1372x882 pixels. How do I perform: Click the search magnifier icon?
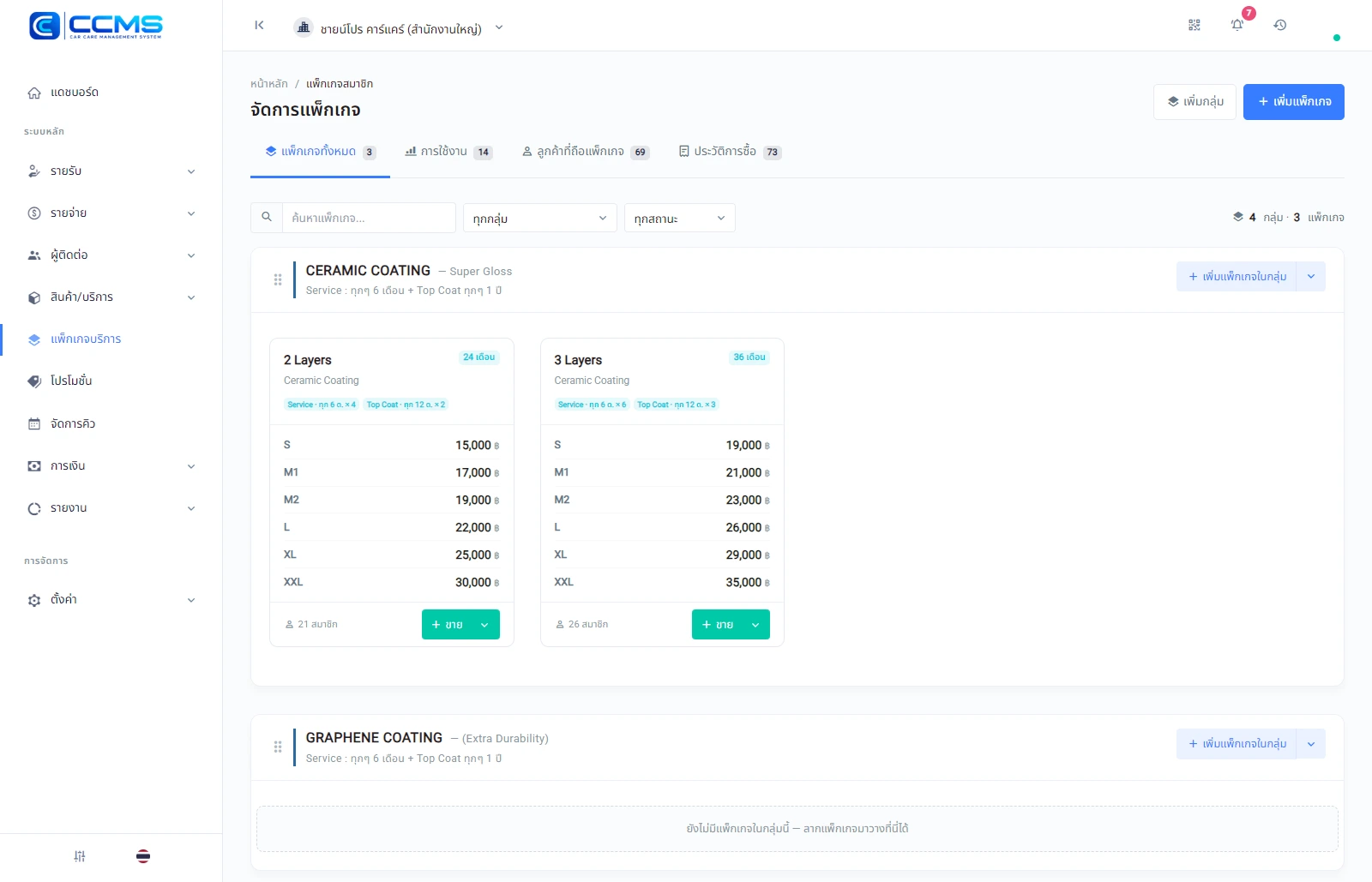pos(267,218)
